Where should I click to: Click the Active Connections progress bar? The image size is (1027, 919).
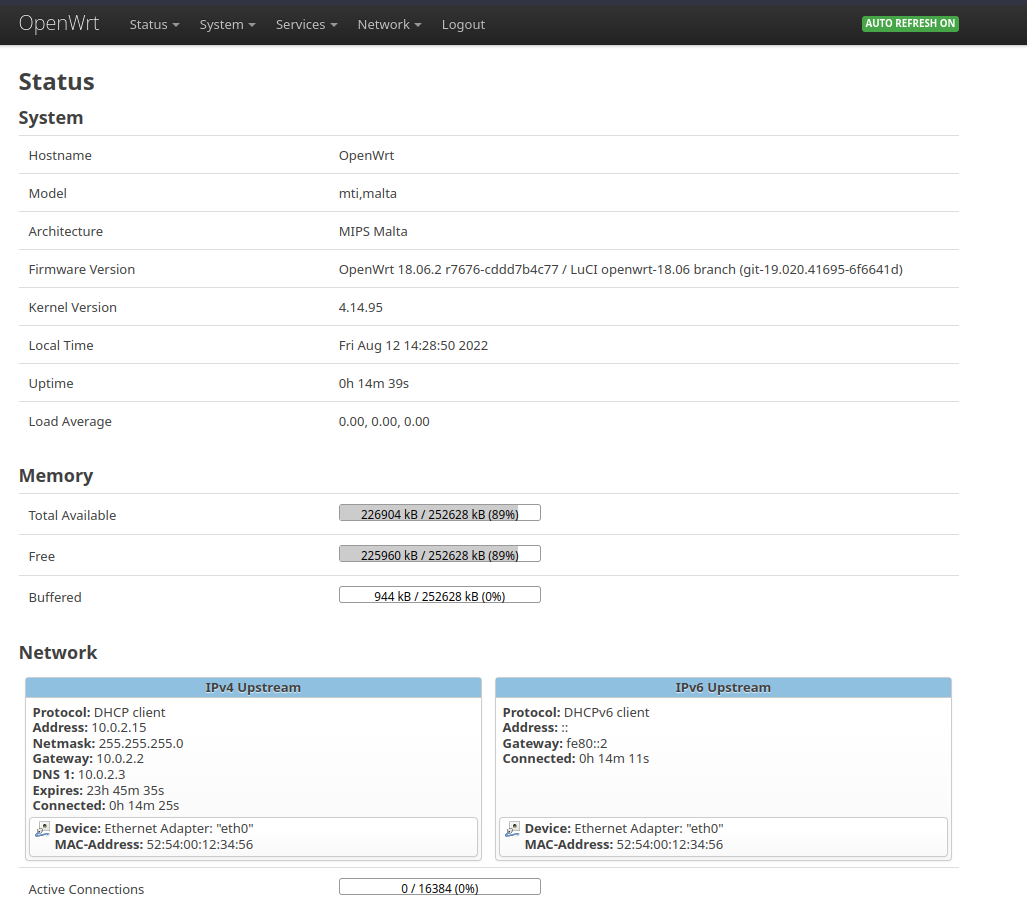(440, 887)
